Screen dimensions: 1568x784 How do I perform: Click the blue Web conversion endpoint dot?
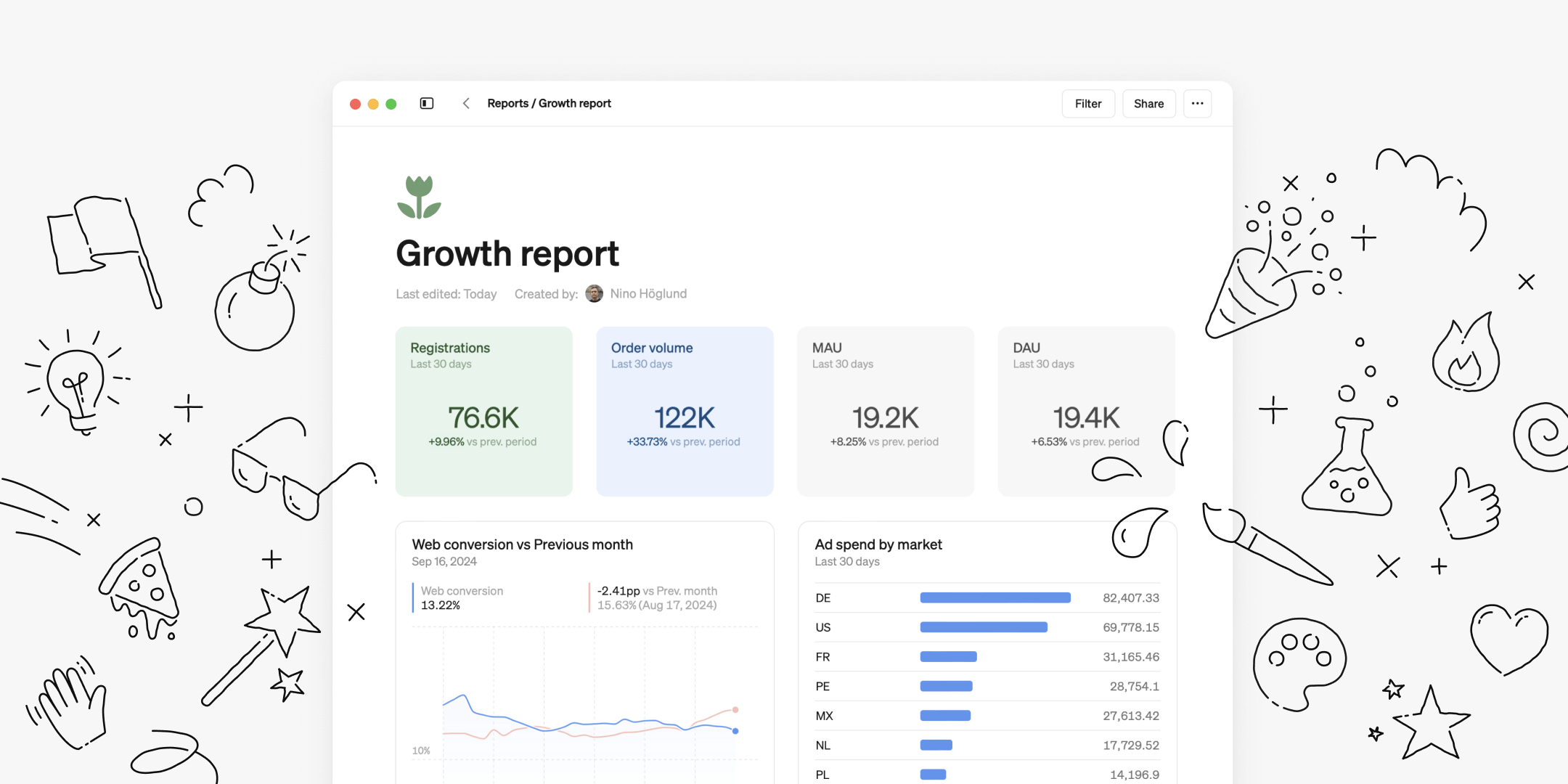735,731
